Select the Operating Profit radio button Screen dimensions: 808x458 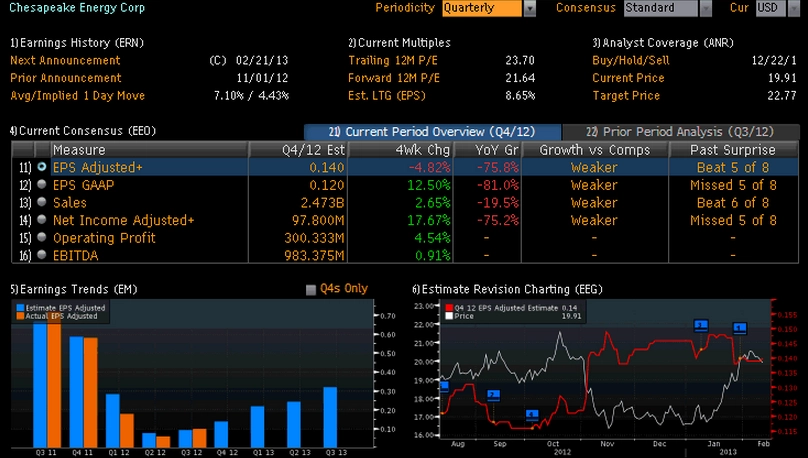pos(42,238)
